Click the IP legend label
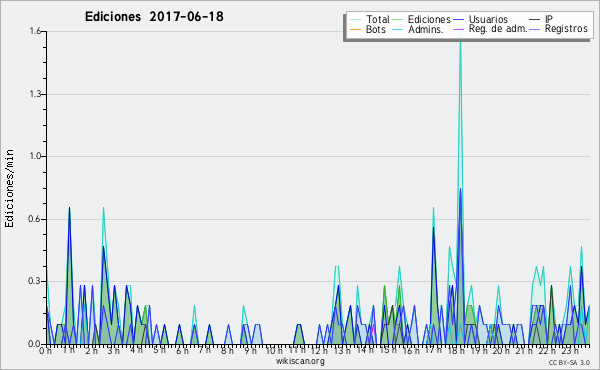Screen dimensions: 600x370 click(549, 19)
